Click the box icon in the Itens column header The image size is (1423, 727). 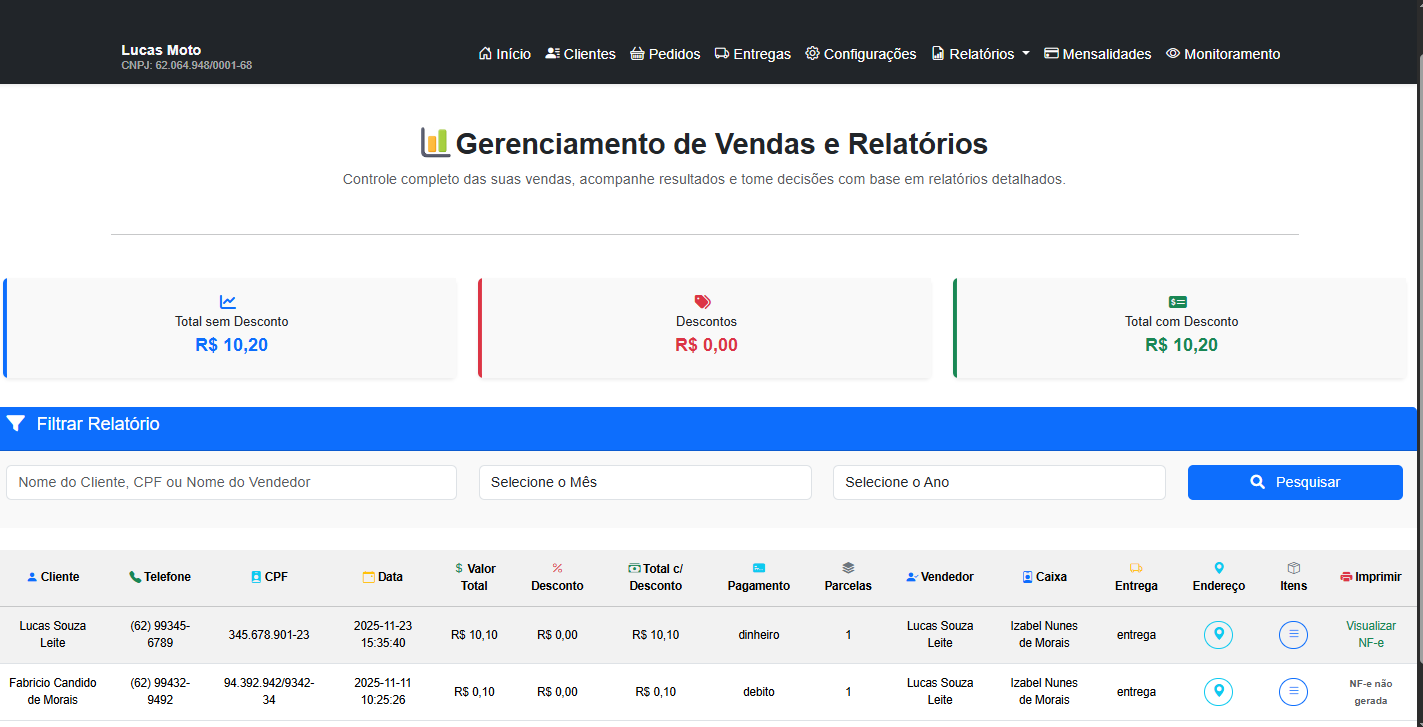[x=1293, y=568]
